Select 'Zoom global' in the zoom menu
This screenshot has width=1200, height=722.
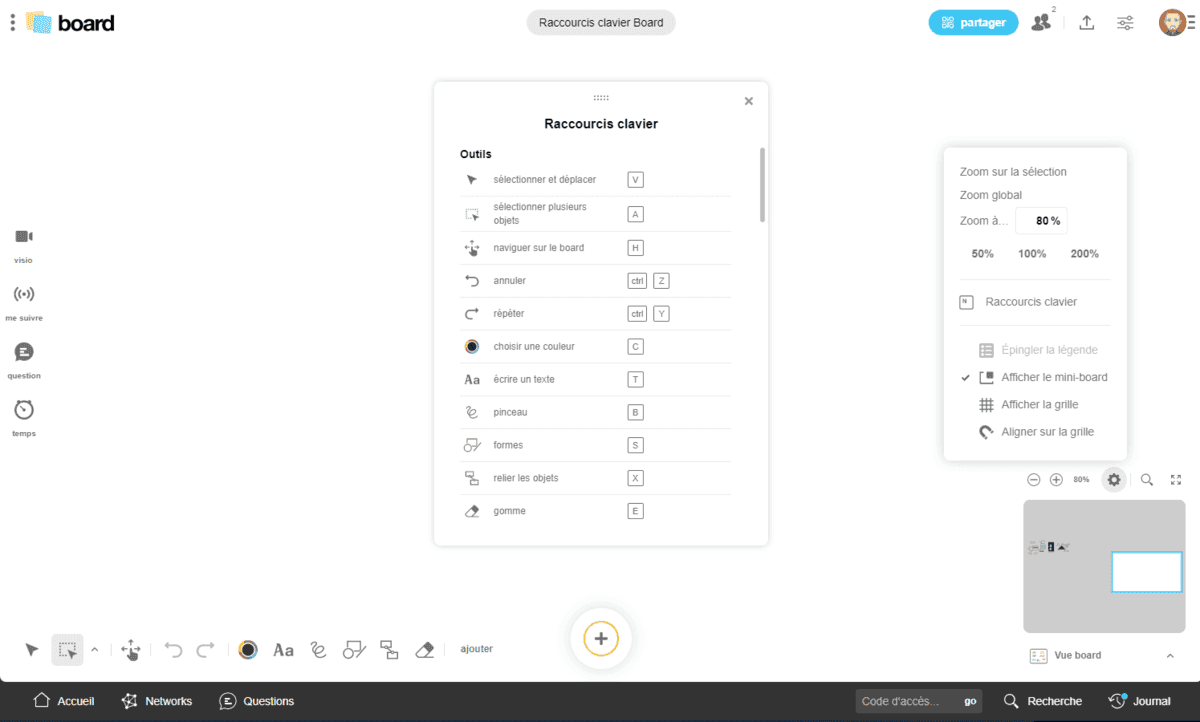pyautogui.click(x=991, y=195)
